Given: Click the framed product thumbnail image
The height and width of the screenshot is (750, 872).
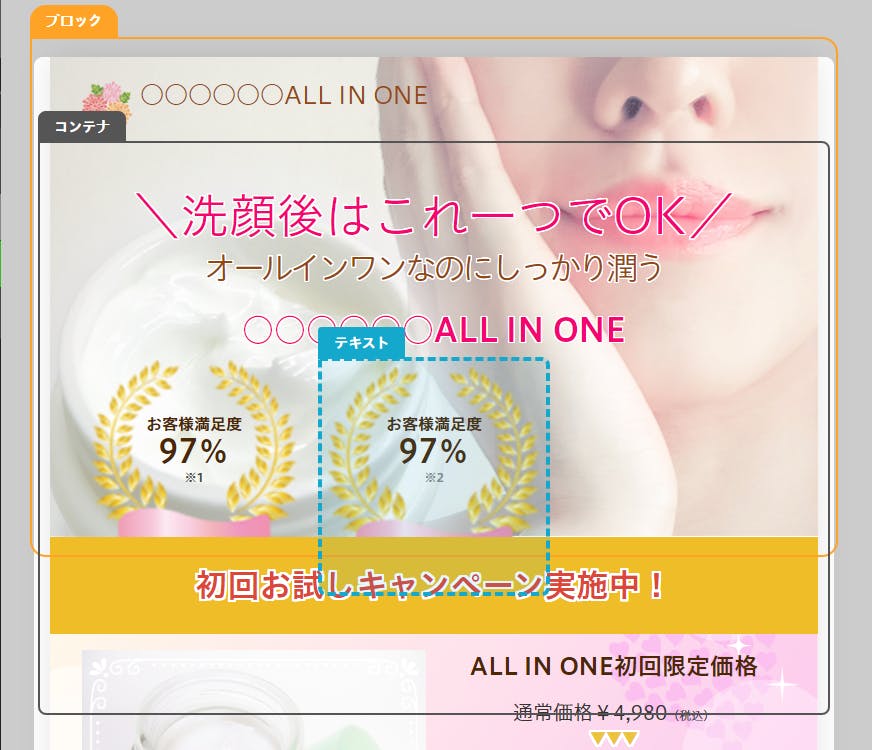Looking at the screenshot, I should pos(254,700).
